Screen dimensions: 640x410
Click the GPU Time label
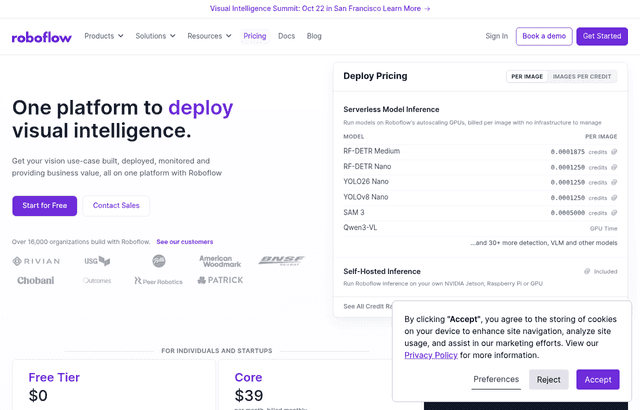(x=603, y=228)
